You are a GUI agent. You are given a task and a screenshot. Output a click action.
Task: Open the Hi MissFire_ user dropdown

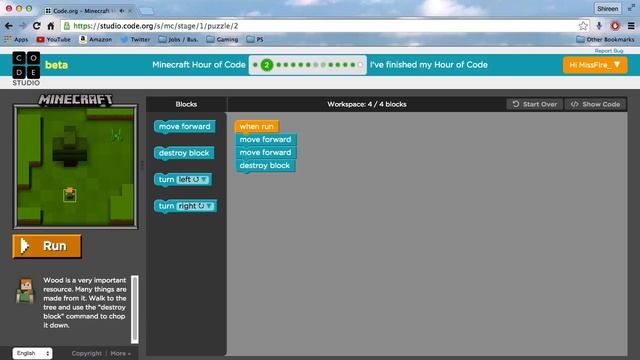[x=595, y=65]
